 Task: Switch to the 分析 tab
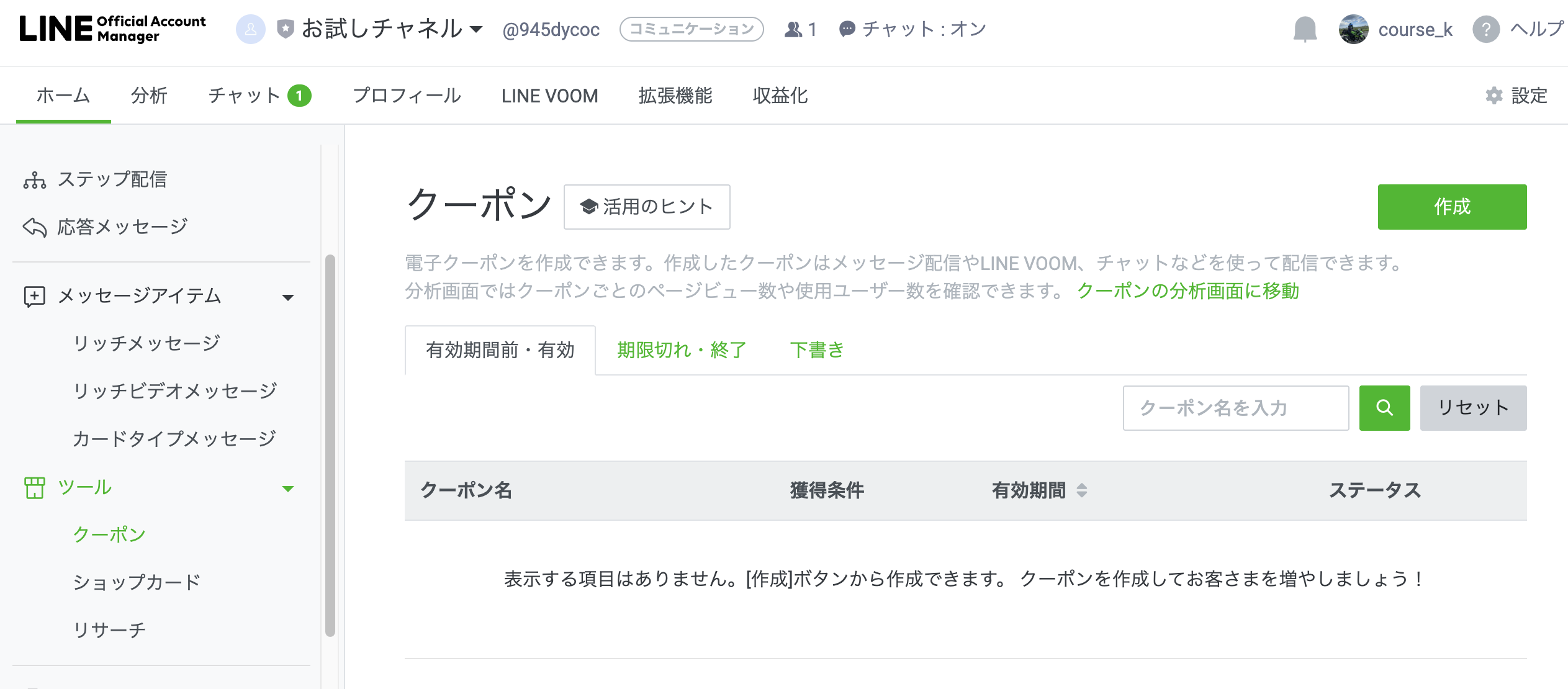point(149,96)
